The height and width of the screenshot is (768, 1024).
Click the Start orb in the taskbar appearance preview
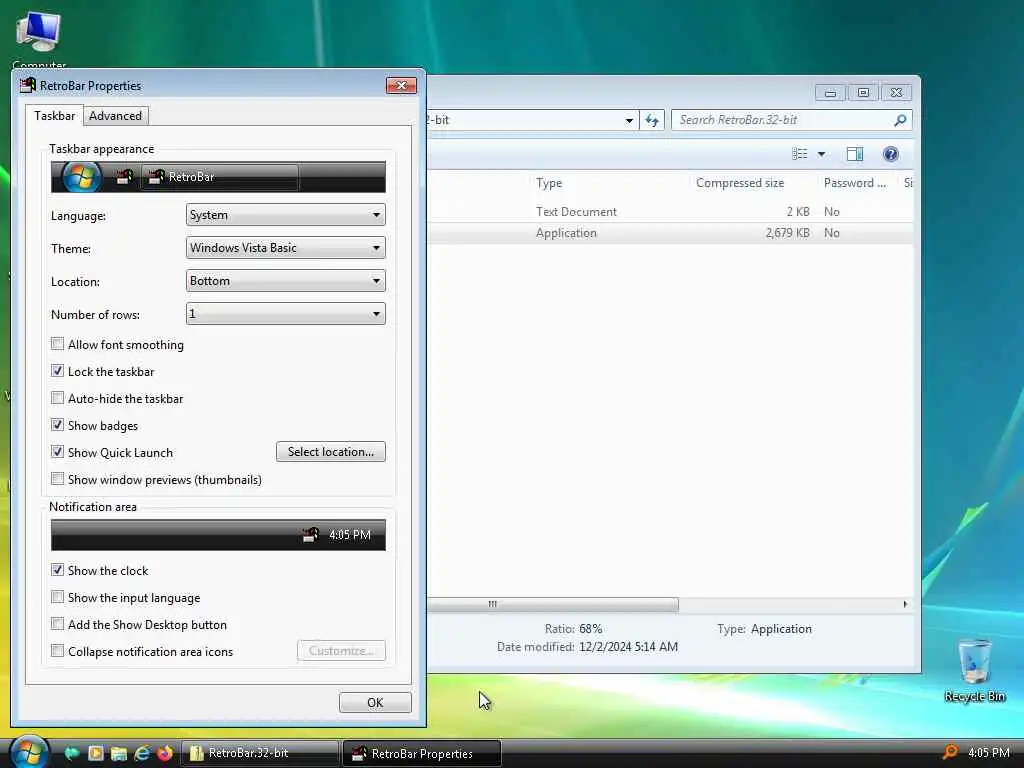pyautogui.click(x=81, y=177)
